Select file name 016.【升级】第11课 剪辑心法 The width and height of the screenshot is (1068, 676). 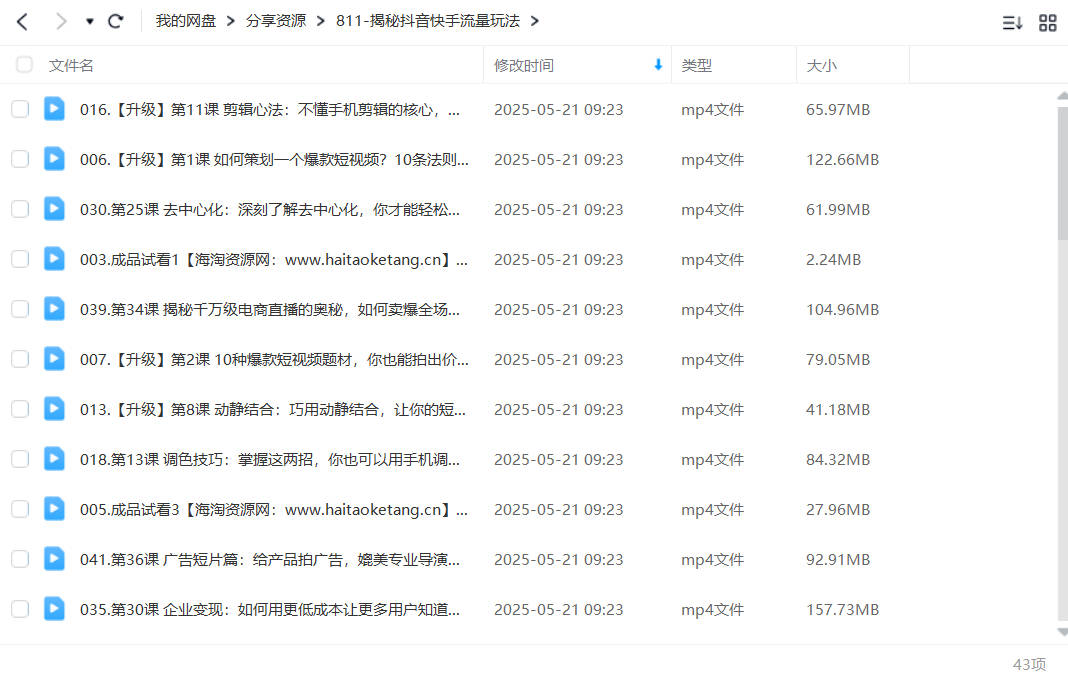[270, 110]
